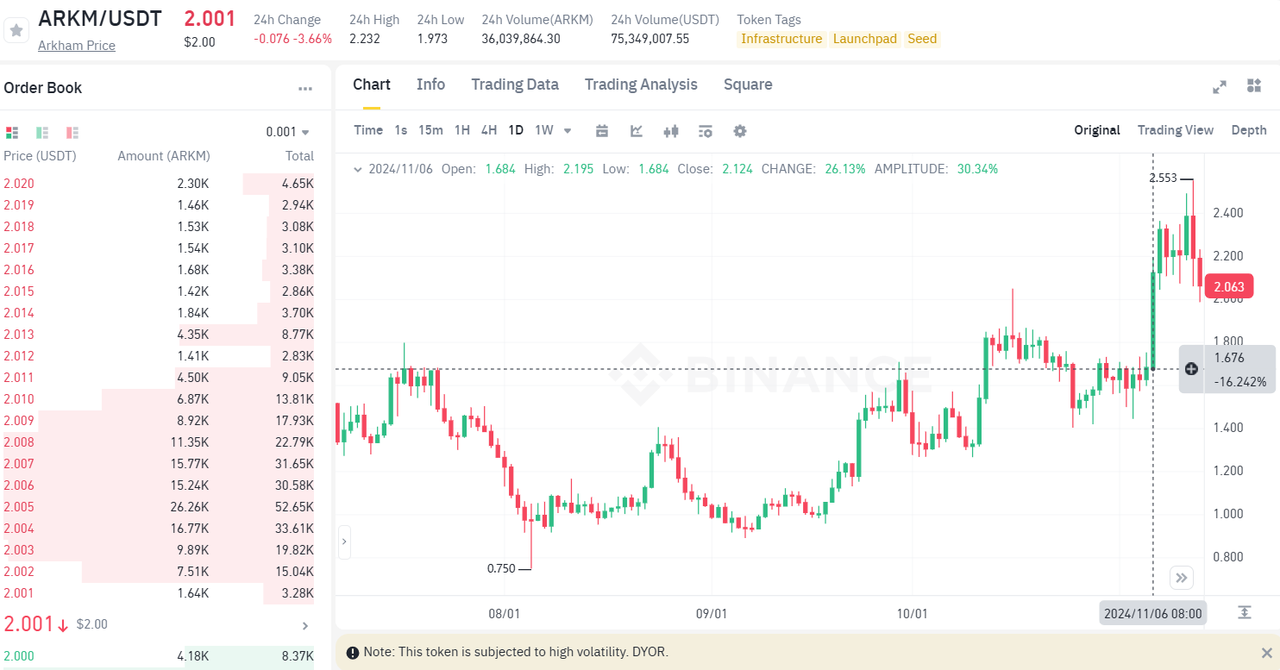Select the 2.005 ask price row

click(x=159, y=507)
